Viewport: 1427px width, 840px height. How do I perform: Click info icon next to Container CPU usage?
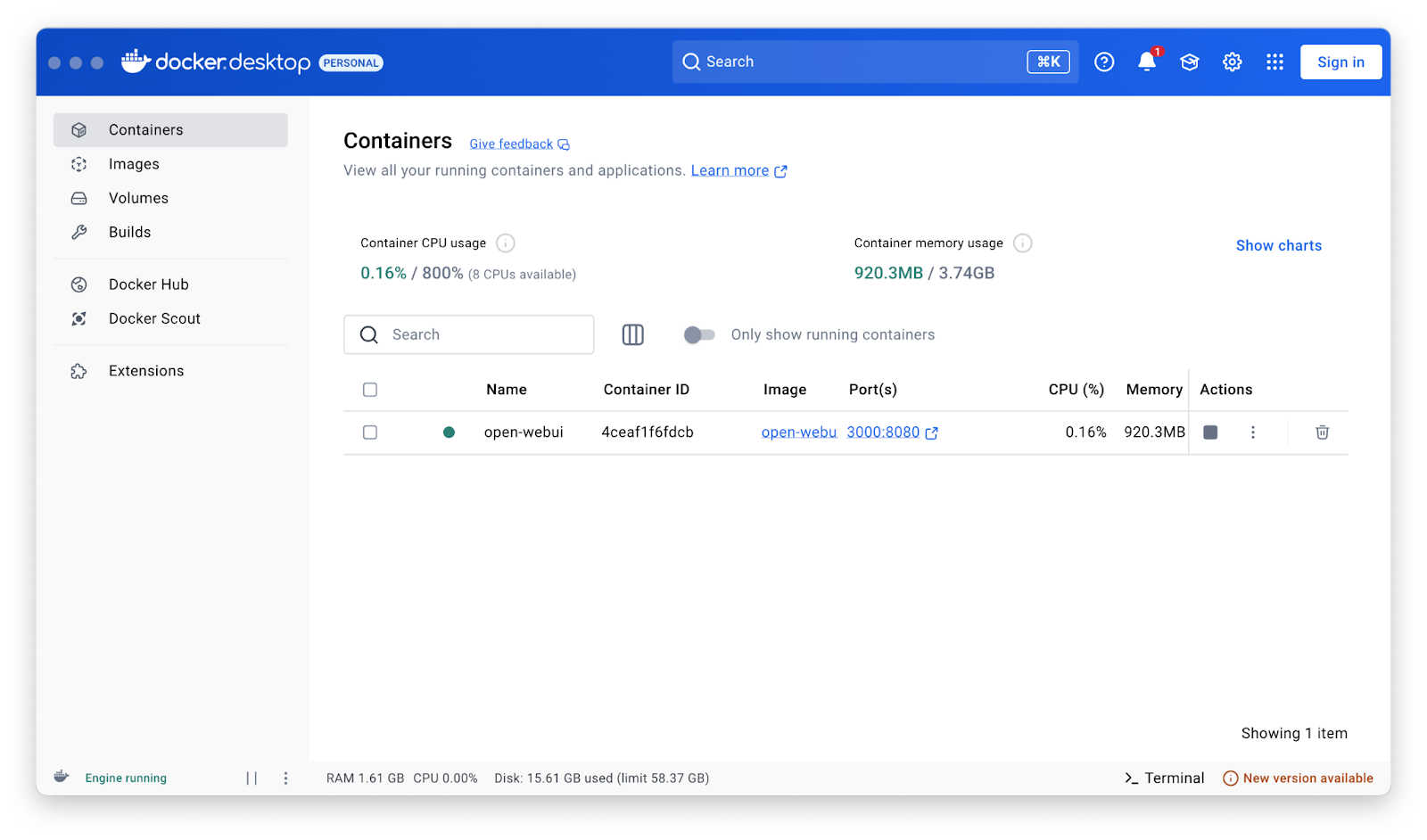(x=506, y=243)
